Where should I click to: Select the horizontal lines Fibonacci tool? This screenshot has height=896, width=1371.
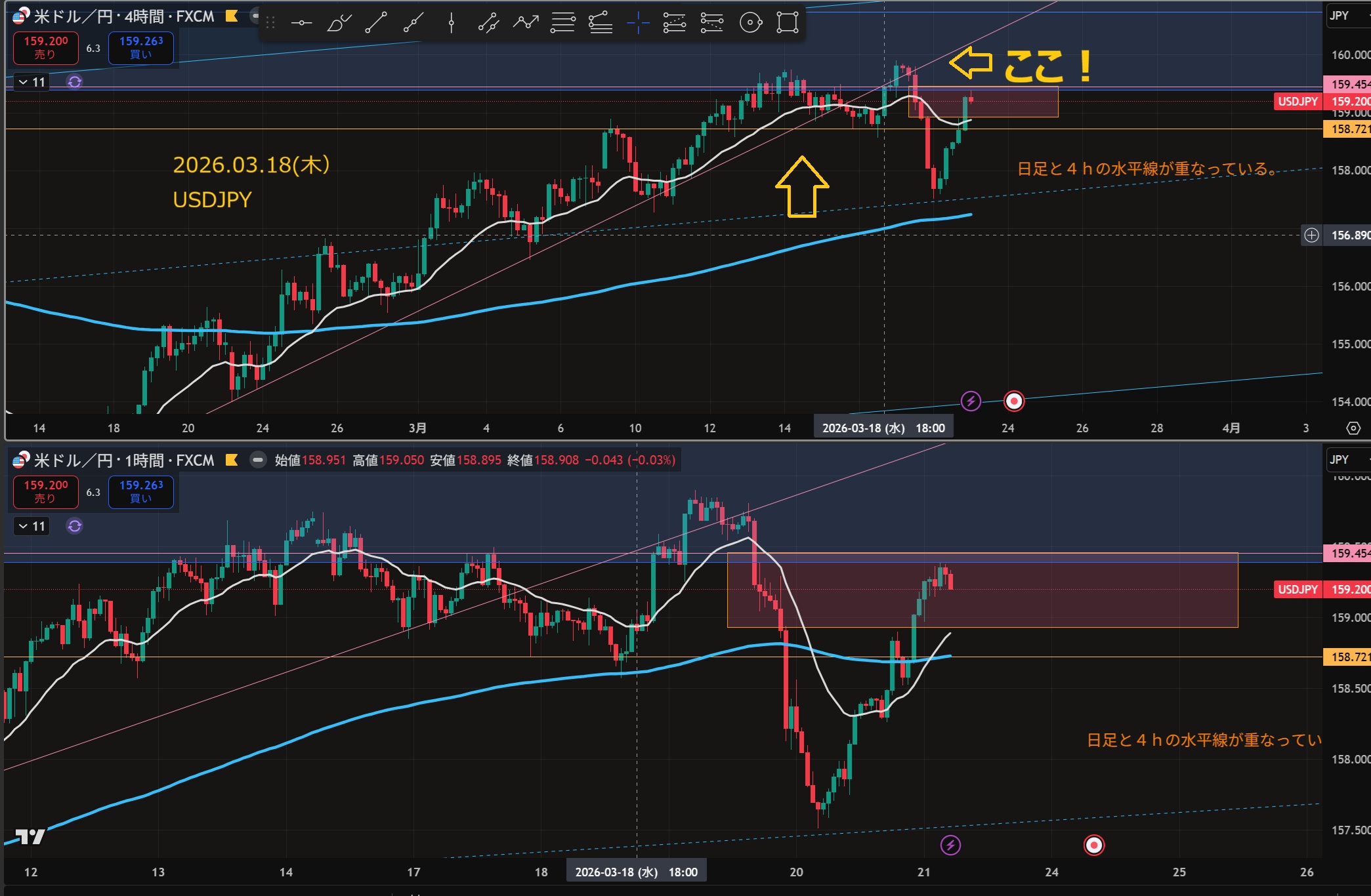pyautogui.click(x=562, y=23)
